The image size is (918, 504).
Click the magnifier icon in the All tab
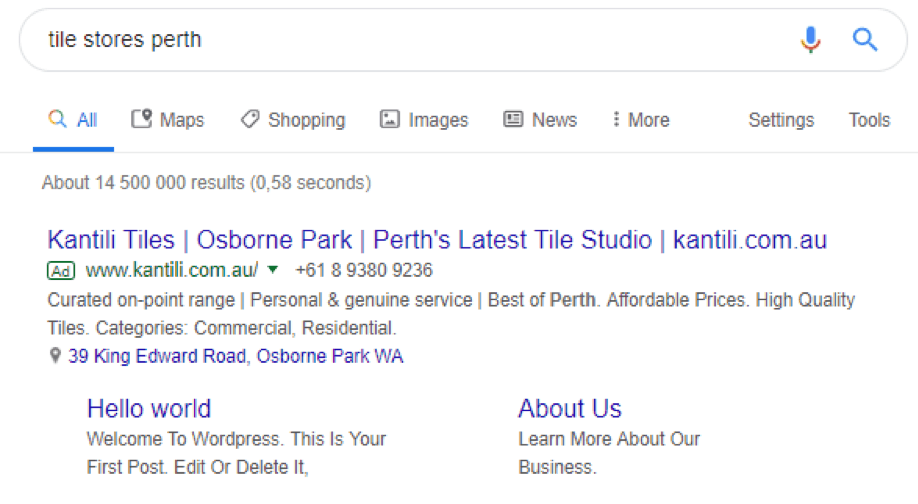click(x=57, y=119)
